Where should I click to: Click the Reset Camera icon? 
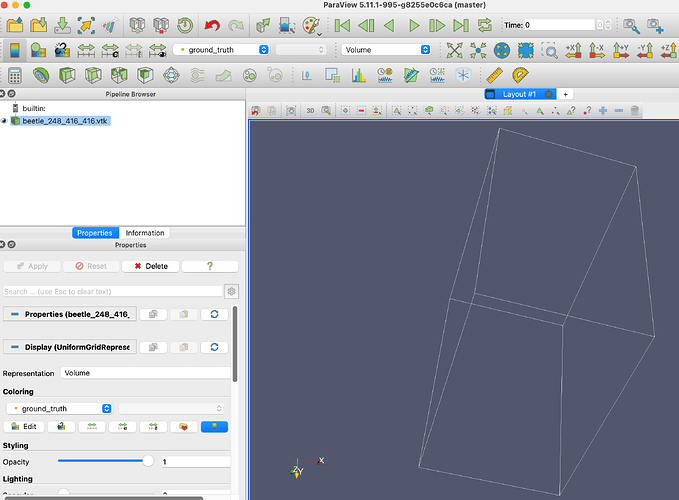tap(454, 50)
